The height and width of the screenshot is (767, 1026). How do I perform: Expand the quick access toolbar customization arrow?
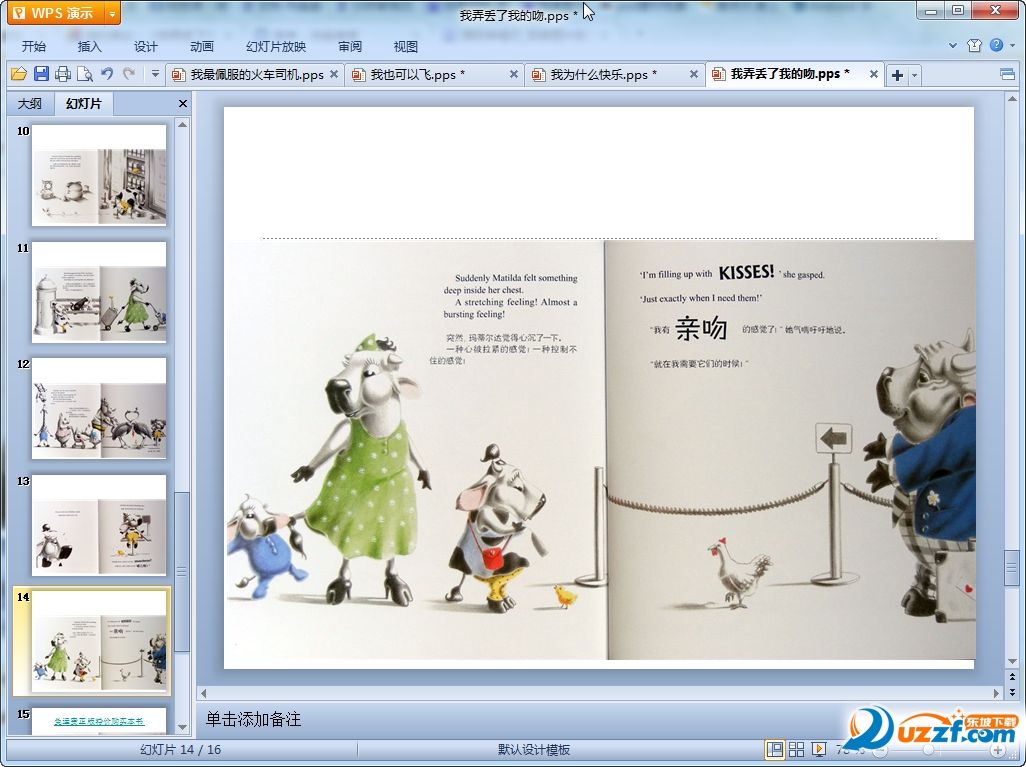[155, 74]
